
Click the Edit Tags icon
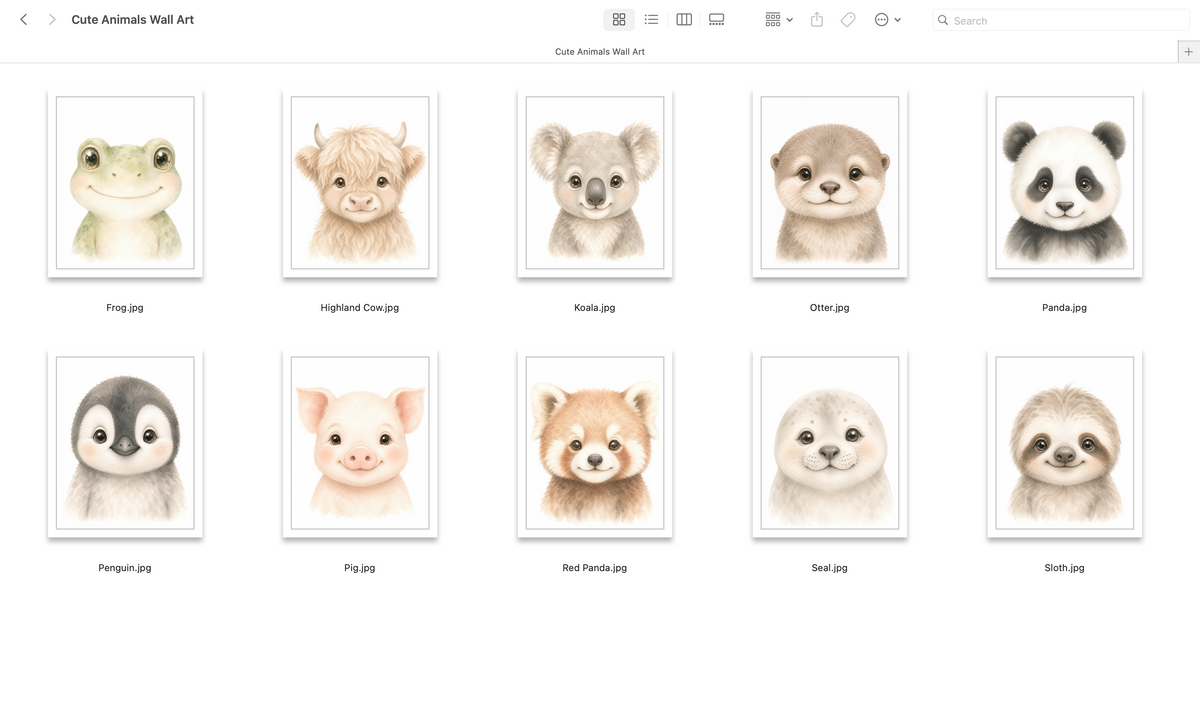pos(848,20)
